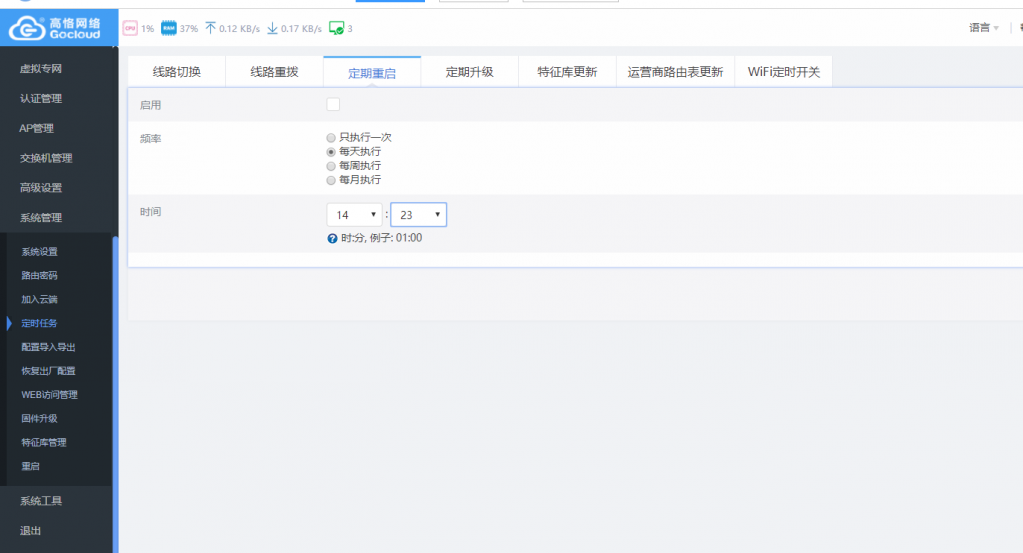The height and width of the screenshot is (553, 1023).
Task: Expand the 语言 language dropdown
Action: click(983, 28)
